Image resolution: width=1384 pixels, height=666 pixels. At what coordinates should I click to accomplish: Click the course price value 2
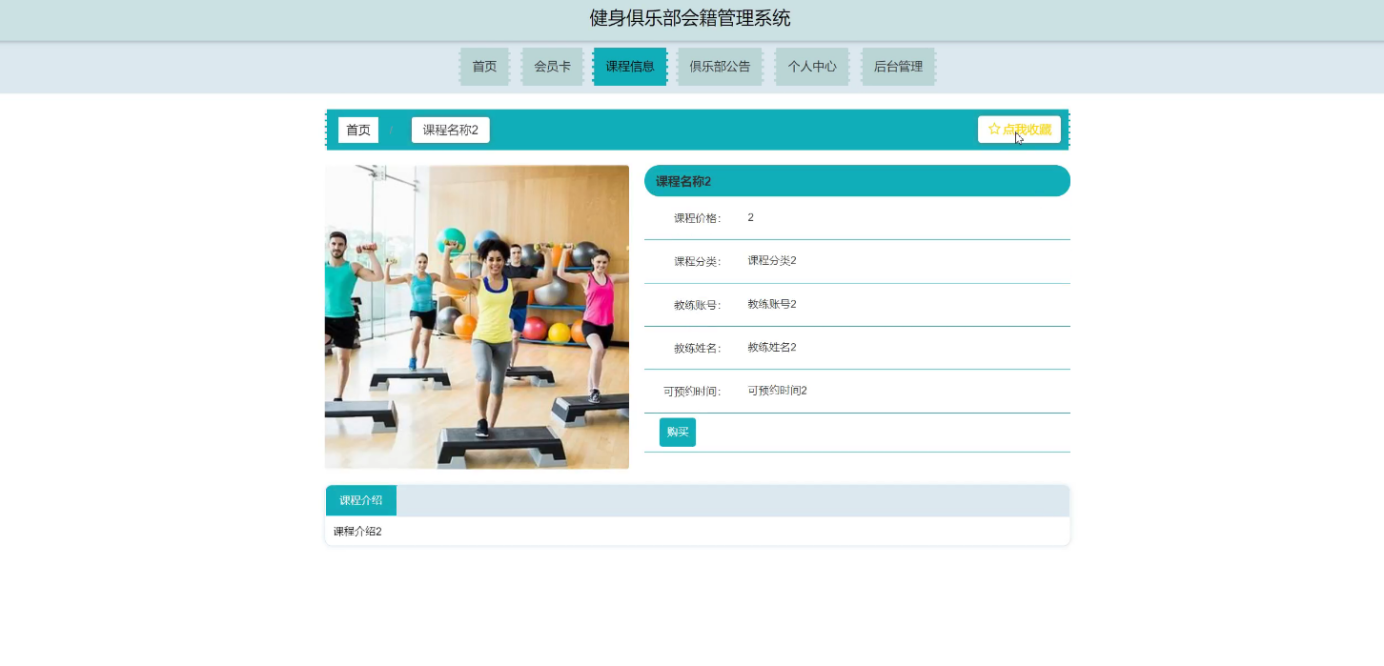[x=751, y=217]
